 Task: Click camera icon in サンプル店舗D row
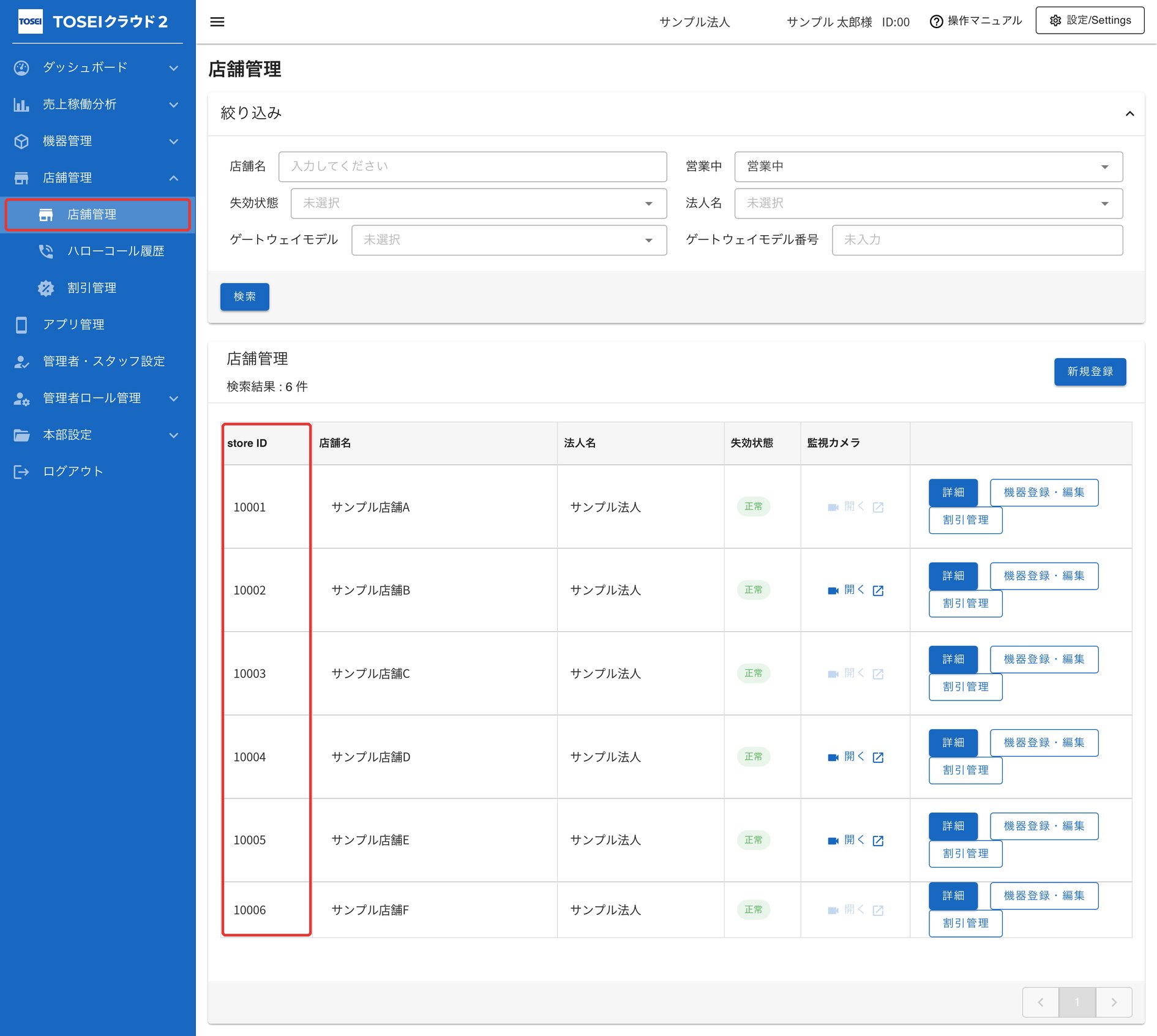pyautogui.click(x=833, y=757)
